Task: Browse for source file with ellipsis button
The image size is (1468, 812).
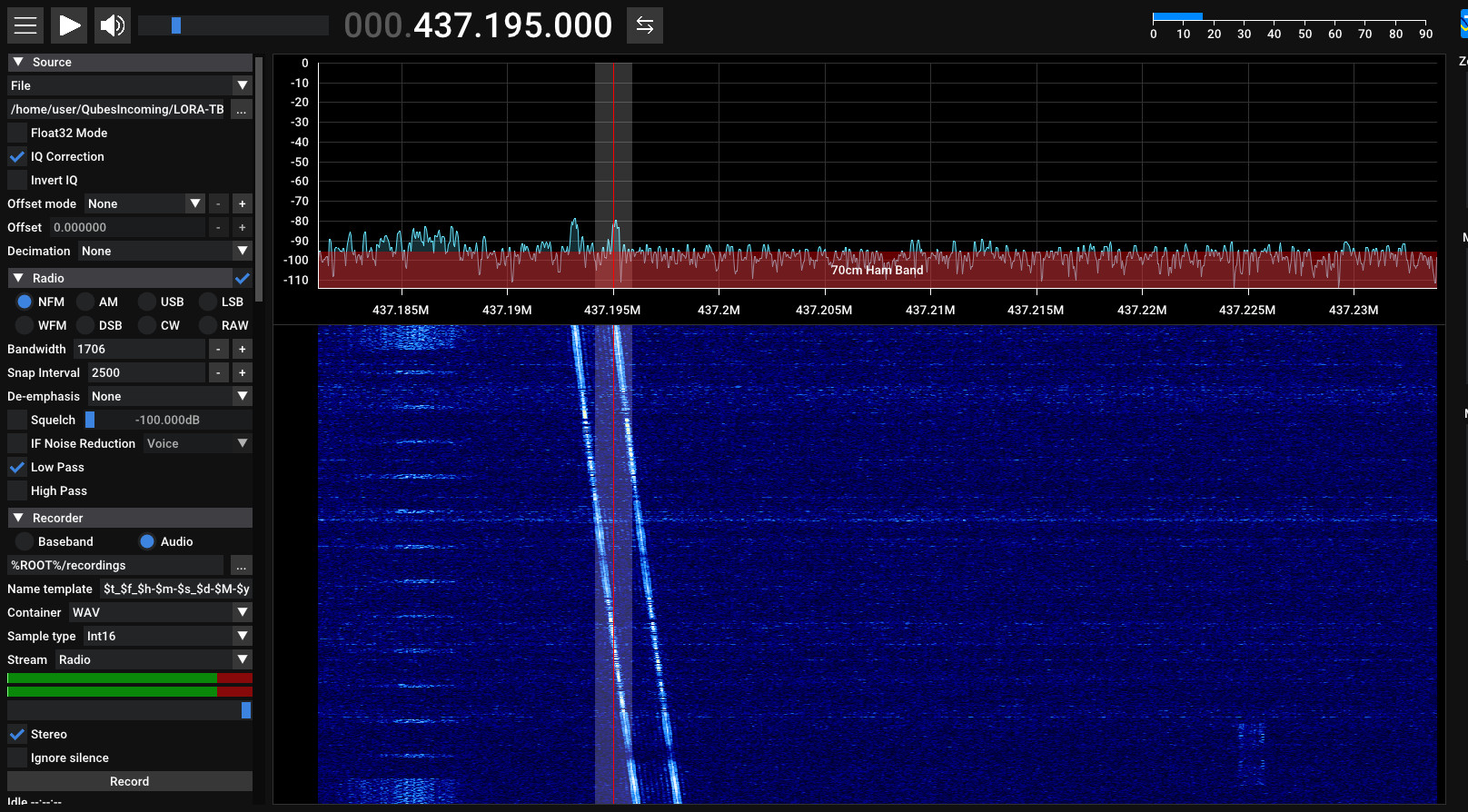Action: tap(241, 110)
